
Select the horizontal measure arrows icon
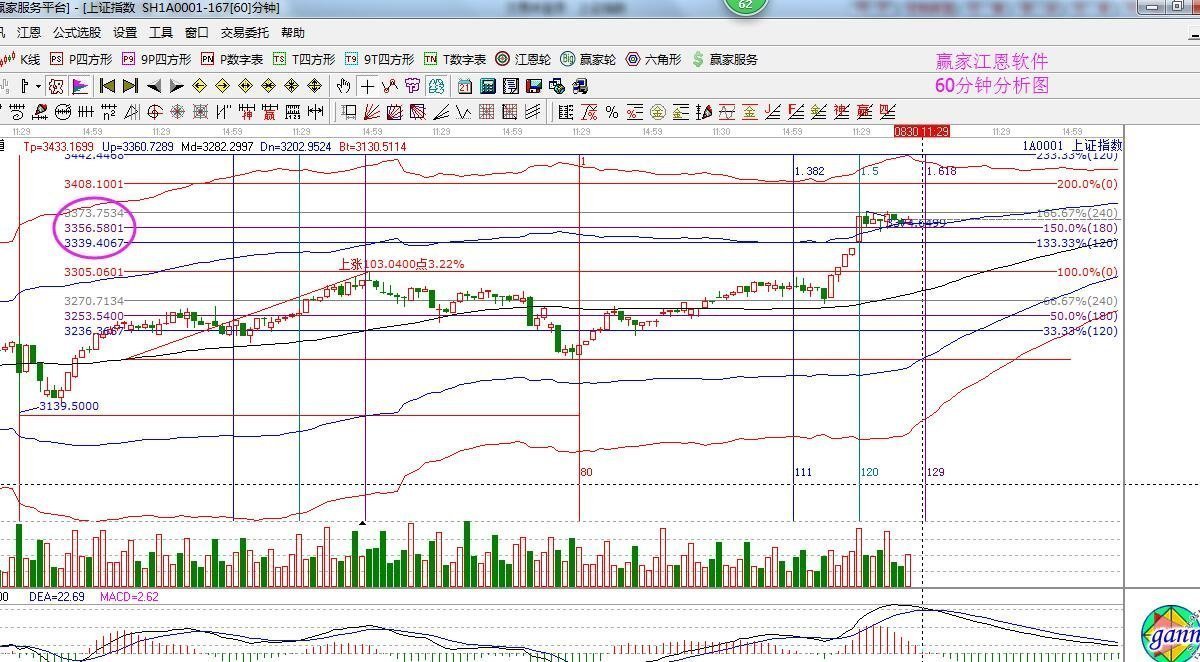pyautogui.click(x=315, y=111)
